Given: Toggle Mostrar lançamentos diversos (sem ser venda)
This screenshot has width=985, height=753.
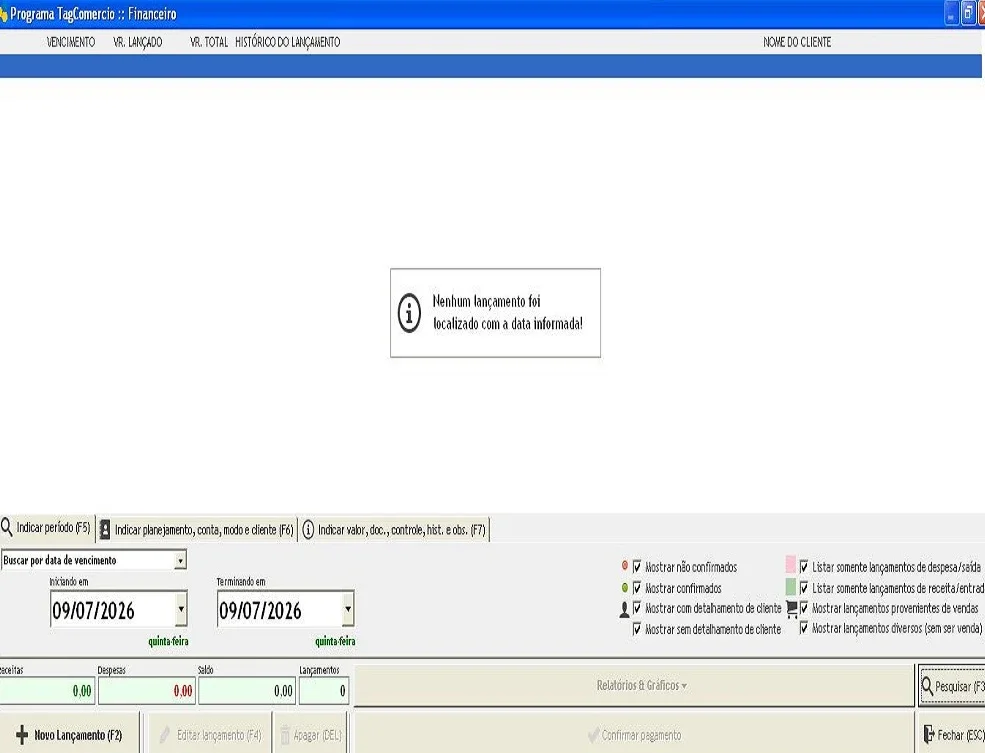Looking at the screenshot, I should [x=803, y=628].
